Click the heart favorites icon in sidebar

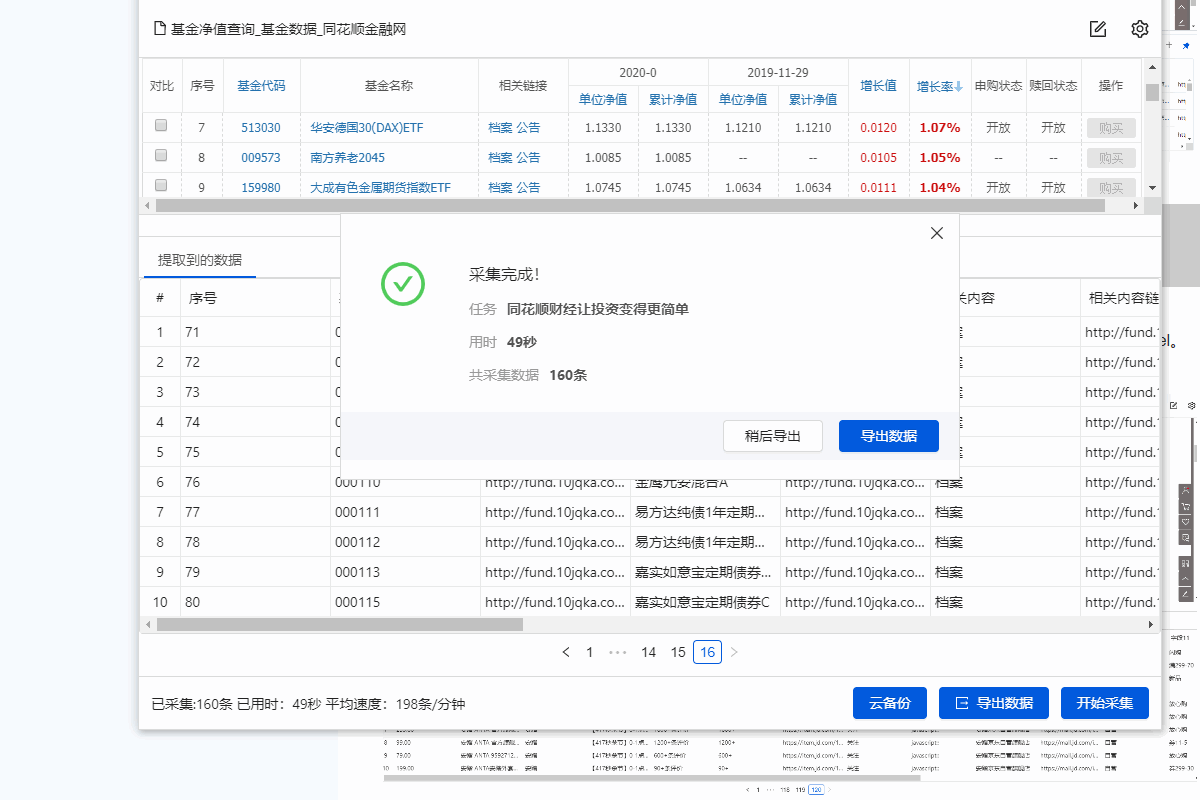(1186, 521)
